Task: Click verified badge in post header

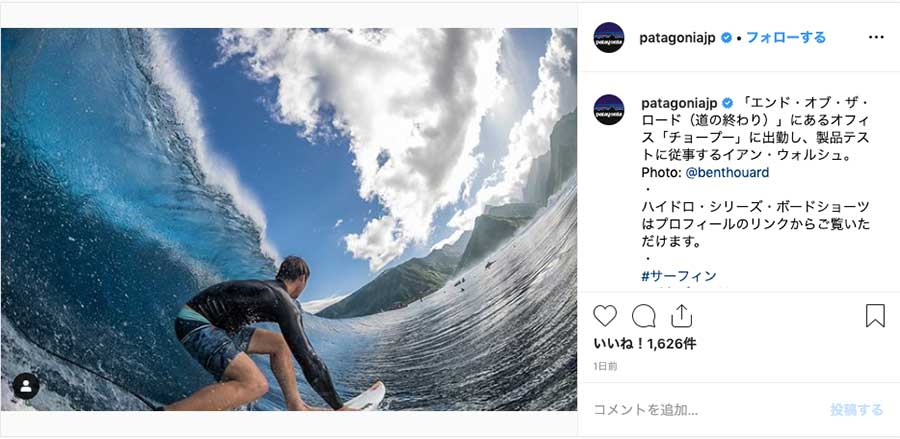Action: pos(726,38)
